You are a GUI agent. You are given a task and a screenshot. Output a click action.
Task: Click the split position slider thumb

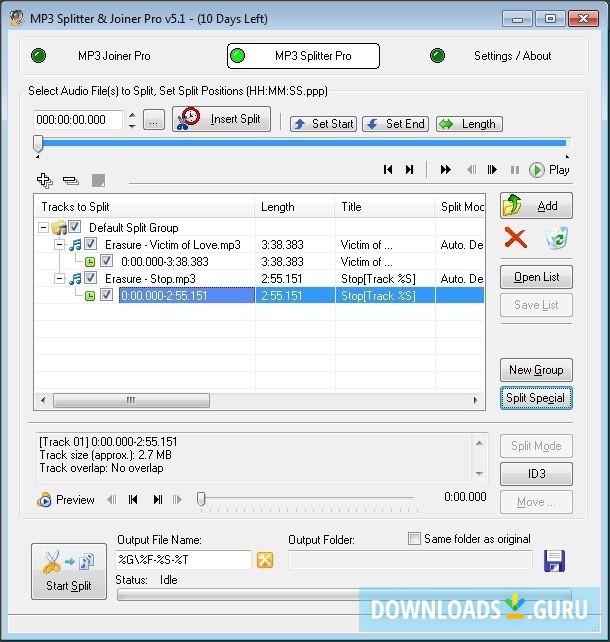click(38, 144)
